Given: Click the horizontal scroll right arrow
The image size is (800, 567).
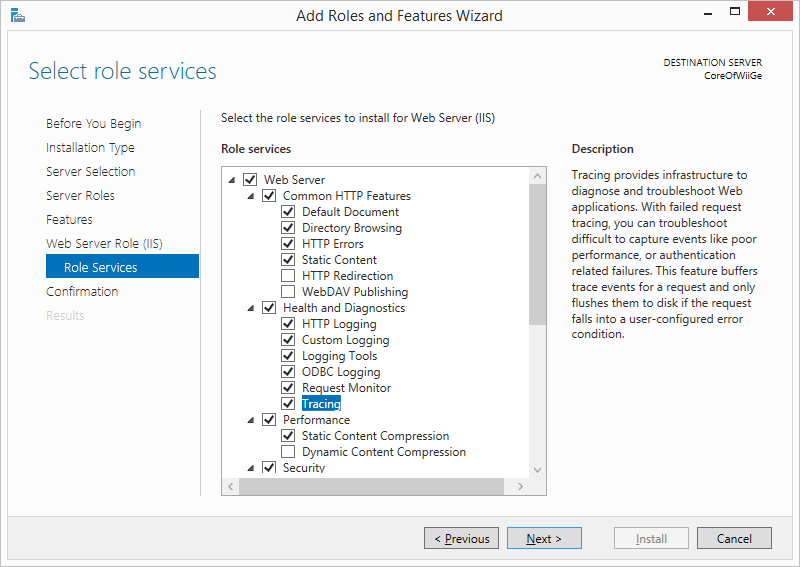Looking at the screenshot, I should click(520, 486).
